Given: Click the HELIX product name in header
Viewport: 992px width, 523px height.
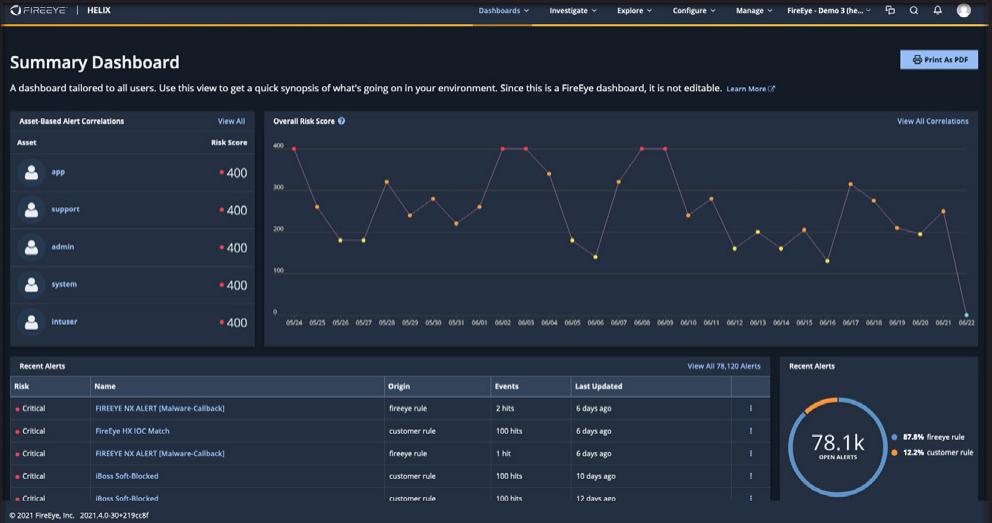Looking at the screenshot, I should tap(99, 10).
